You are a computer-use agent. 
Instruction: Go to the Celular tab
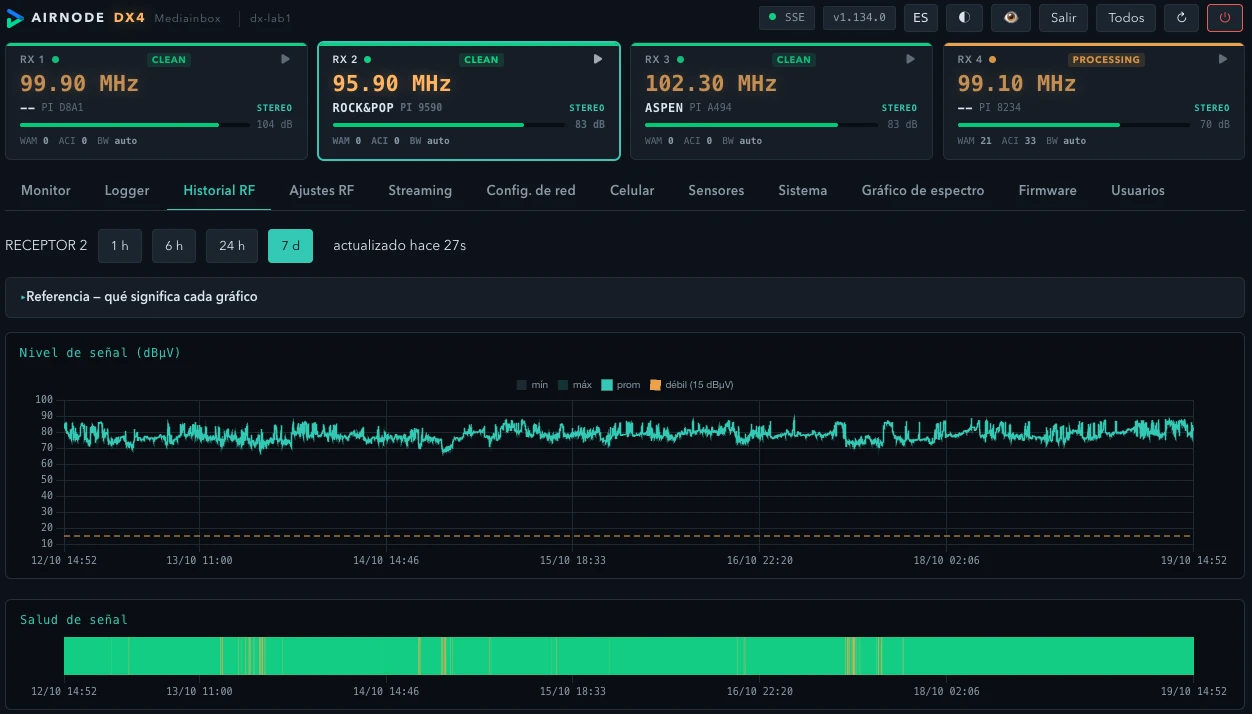632,190
